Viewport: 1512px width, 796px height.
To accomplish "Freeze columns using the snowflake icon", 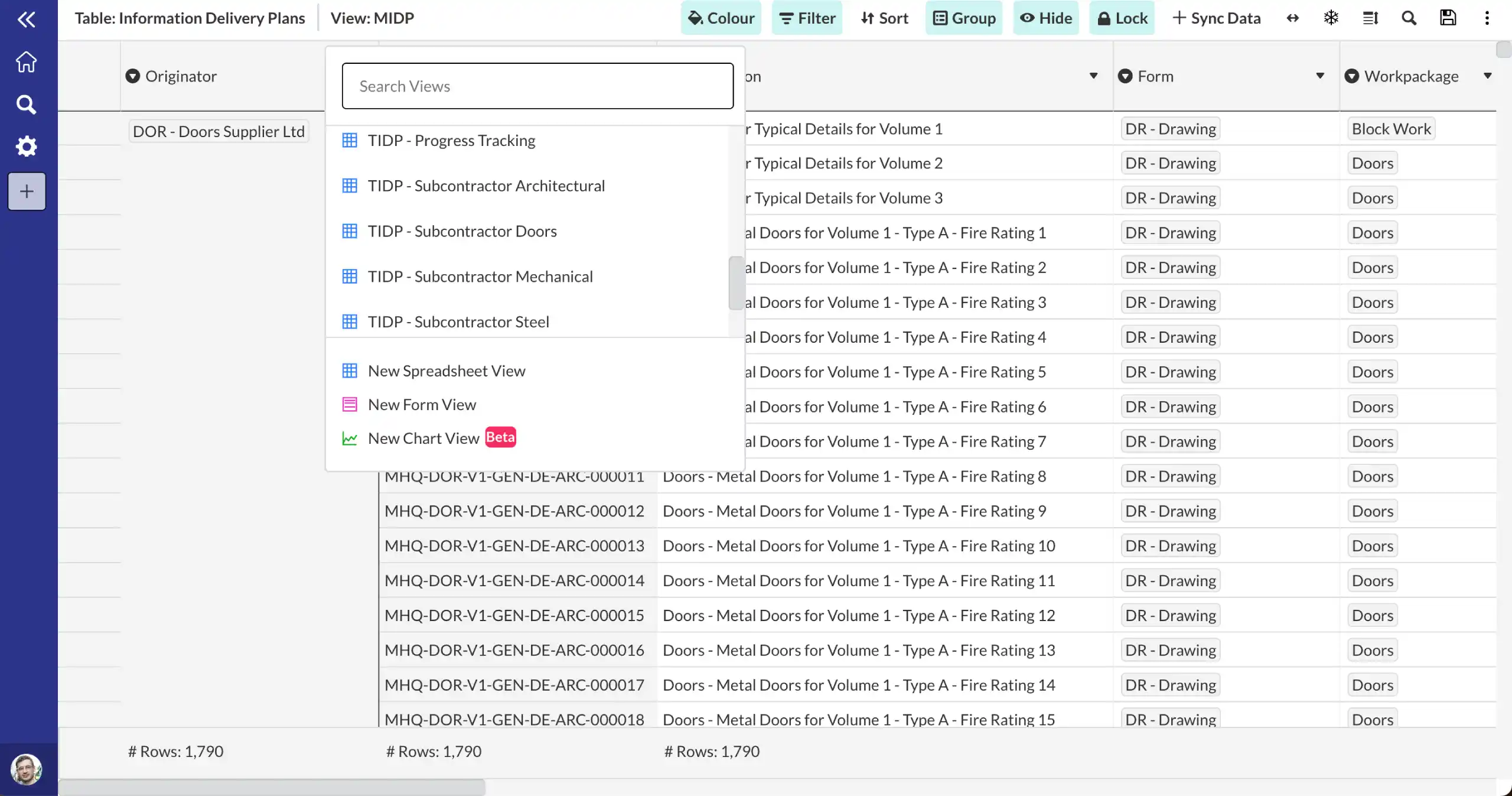I will pos(1331,18).
